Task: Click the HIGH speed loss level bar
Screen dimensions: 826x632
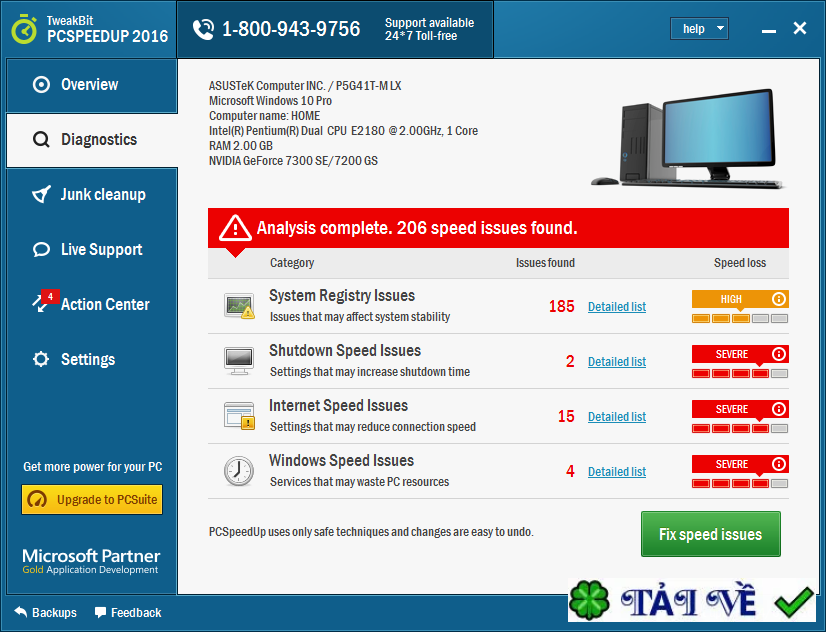Action: tap(740, 319)
